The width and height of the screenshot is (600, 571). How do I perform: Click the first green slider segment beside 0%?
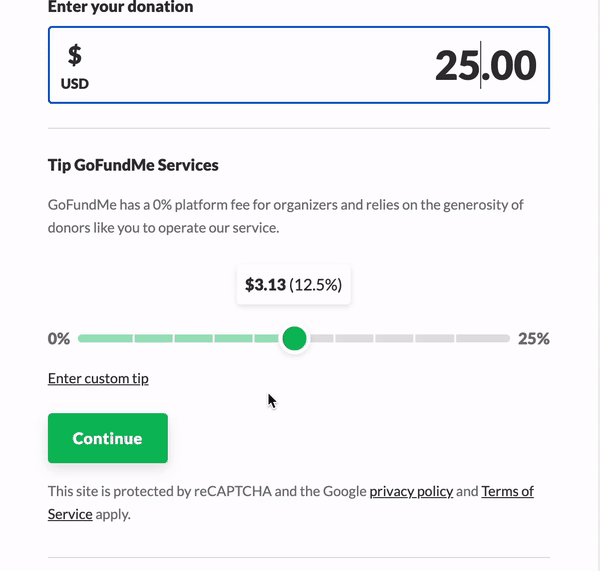point(105,339)
